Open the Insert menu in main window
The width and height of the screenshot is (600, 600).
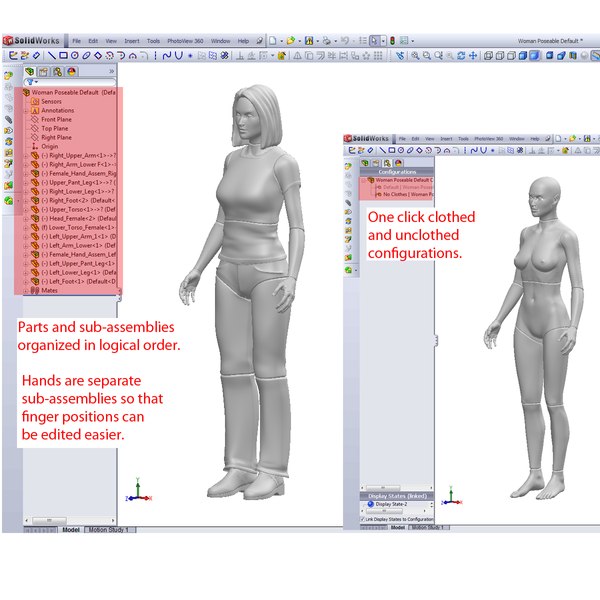tap(132, 41)
